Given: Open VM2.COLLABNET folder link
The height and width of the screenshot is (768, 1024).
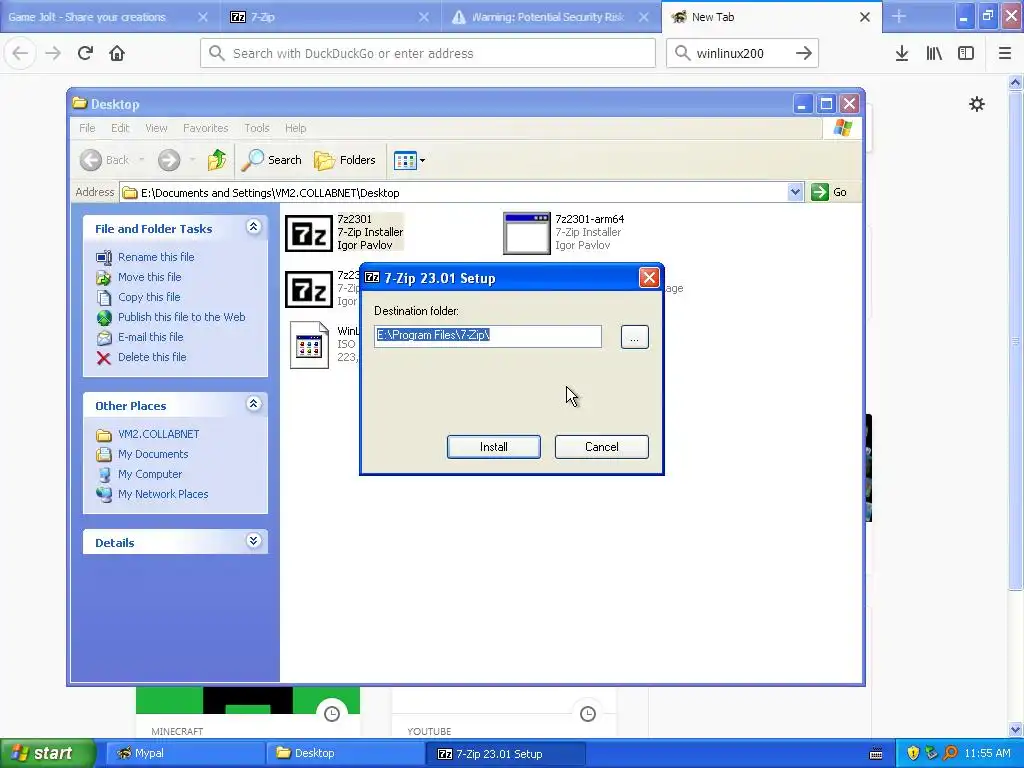Looking at the screenshot, I should (159, 434).
